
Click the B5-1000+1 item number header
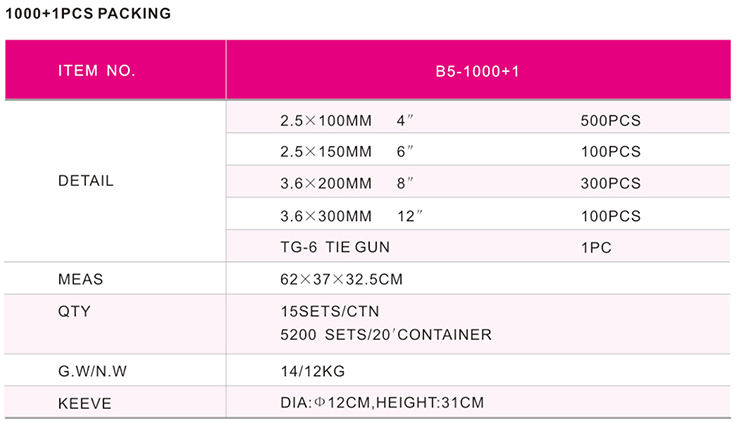pyautogui.click(x=478, y=71)
